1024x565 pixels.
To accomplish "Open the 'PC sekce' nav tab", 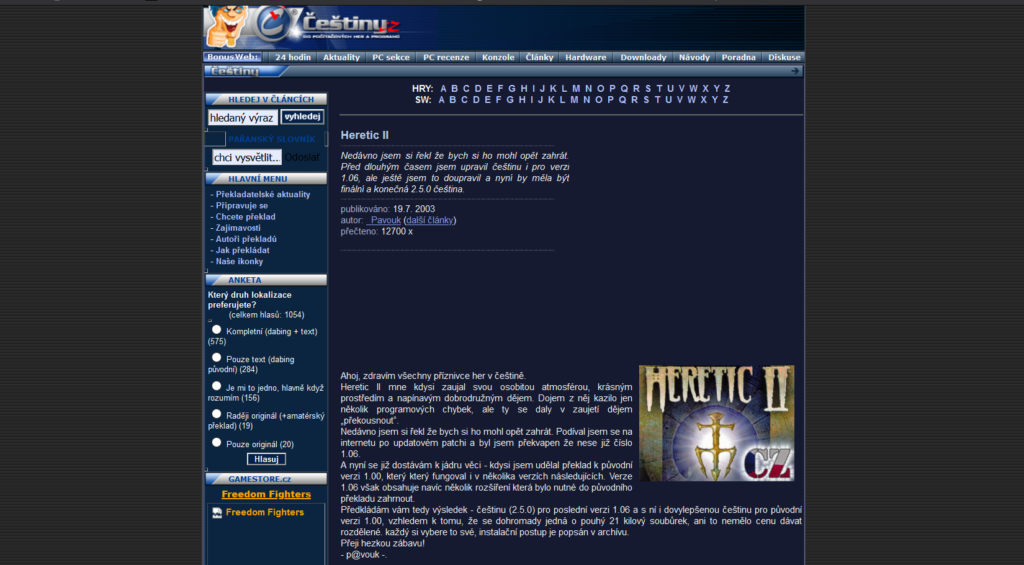I will click(x=391, y=57).
